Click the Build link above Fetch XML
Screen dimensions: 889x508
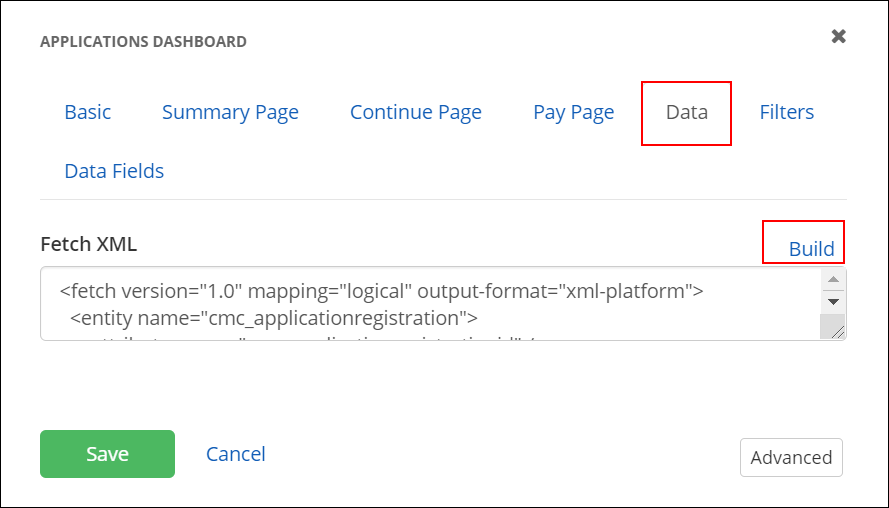point(811,249)
